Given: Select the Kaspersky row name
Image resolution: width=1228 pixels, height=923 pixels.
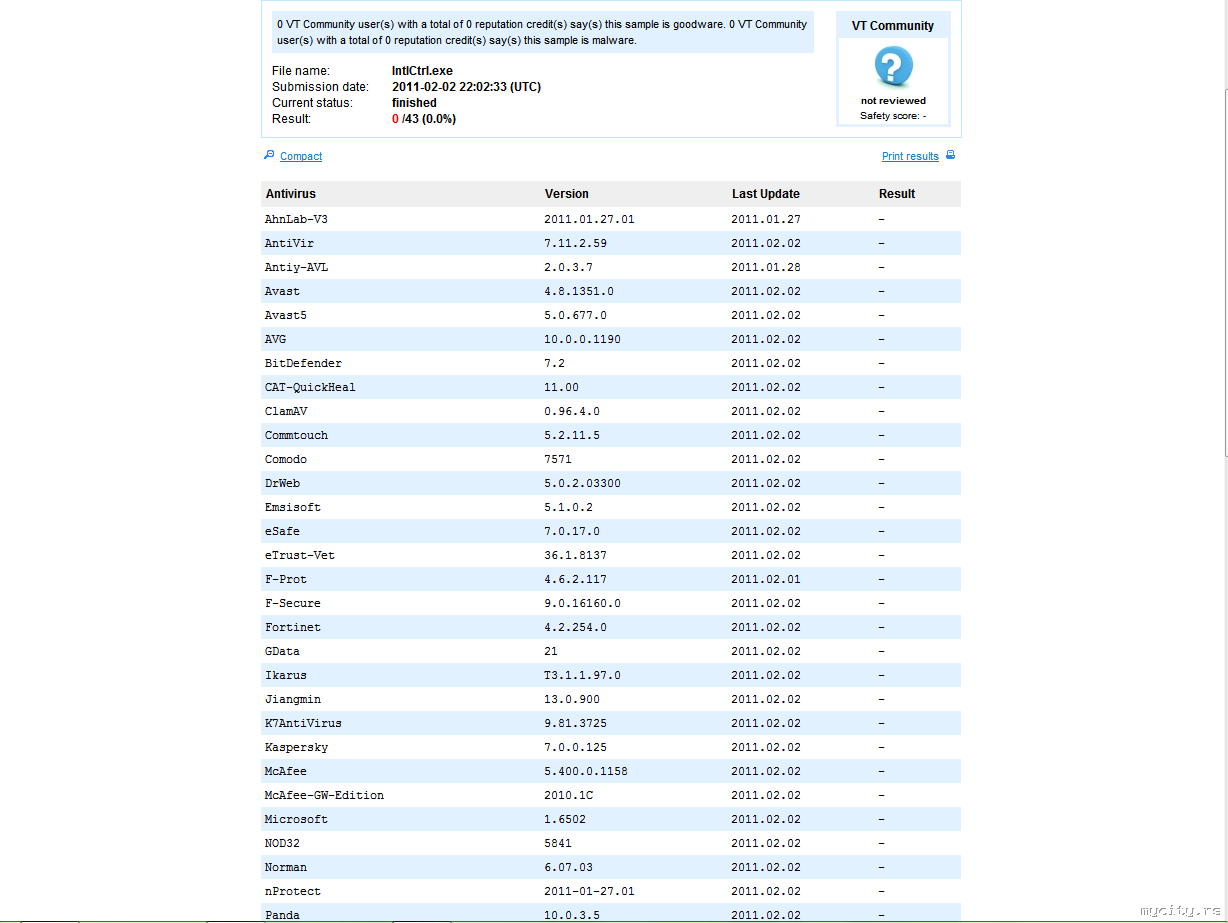Looking at the screenshot, I should click(296, 747).
